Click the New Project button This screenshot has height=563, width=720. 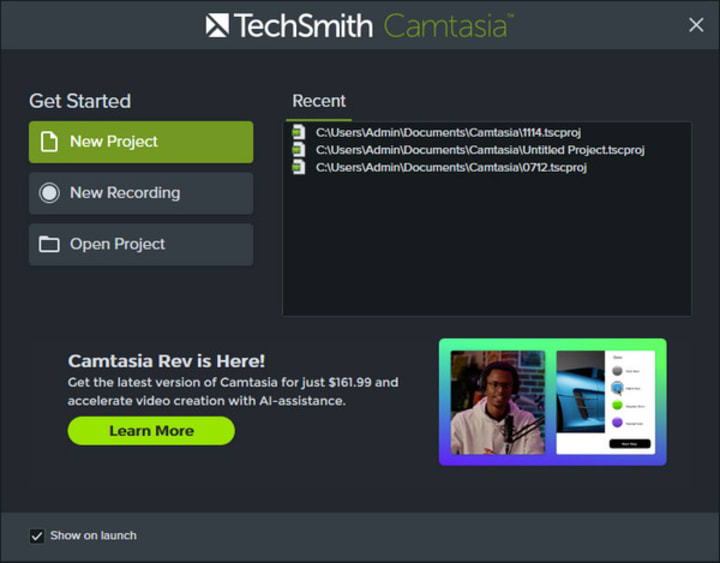pos(141,142)
